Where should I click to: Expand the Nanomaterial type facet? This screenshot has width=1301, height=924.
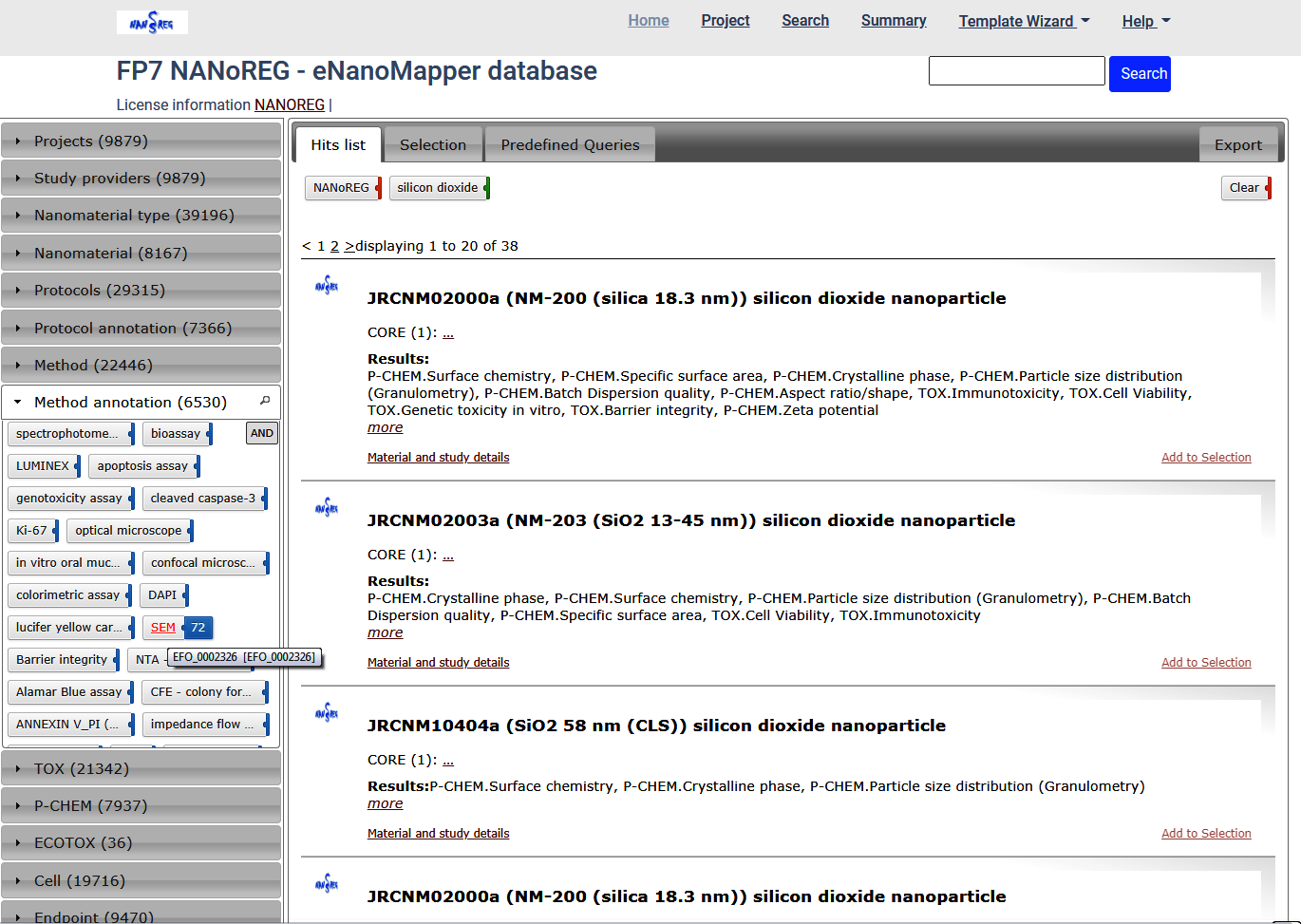pos(134,216)
